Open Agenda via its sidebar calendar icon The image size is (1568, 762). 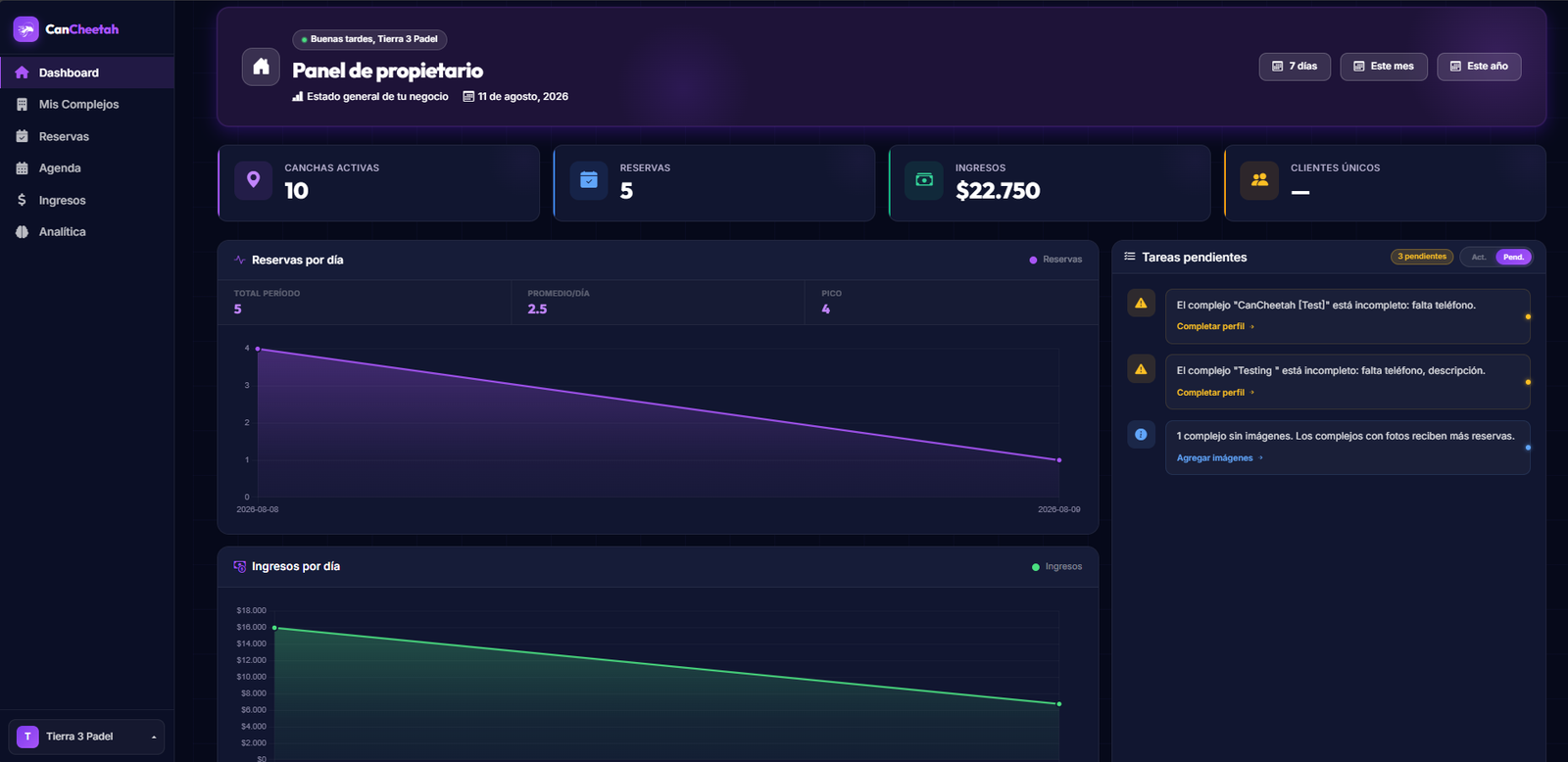[x=22, y=168]
